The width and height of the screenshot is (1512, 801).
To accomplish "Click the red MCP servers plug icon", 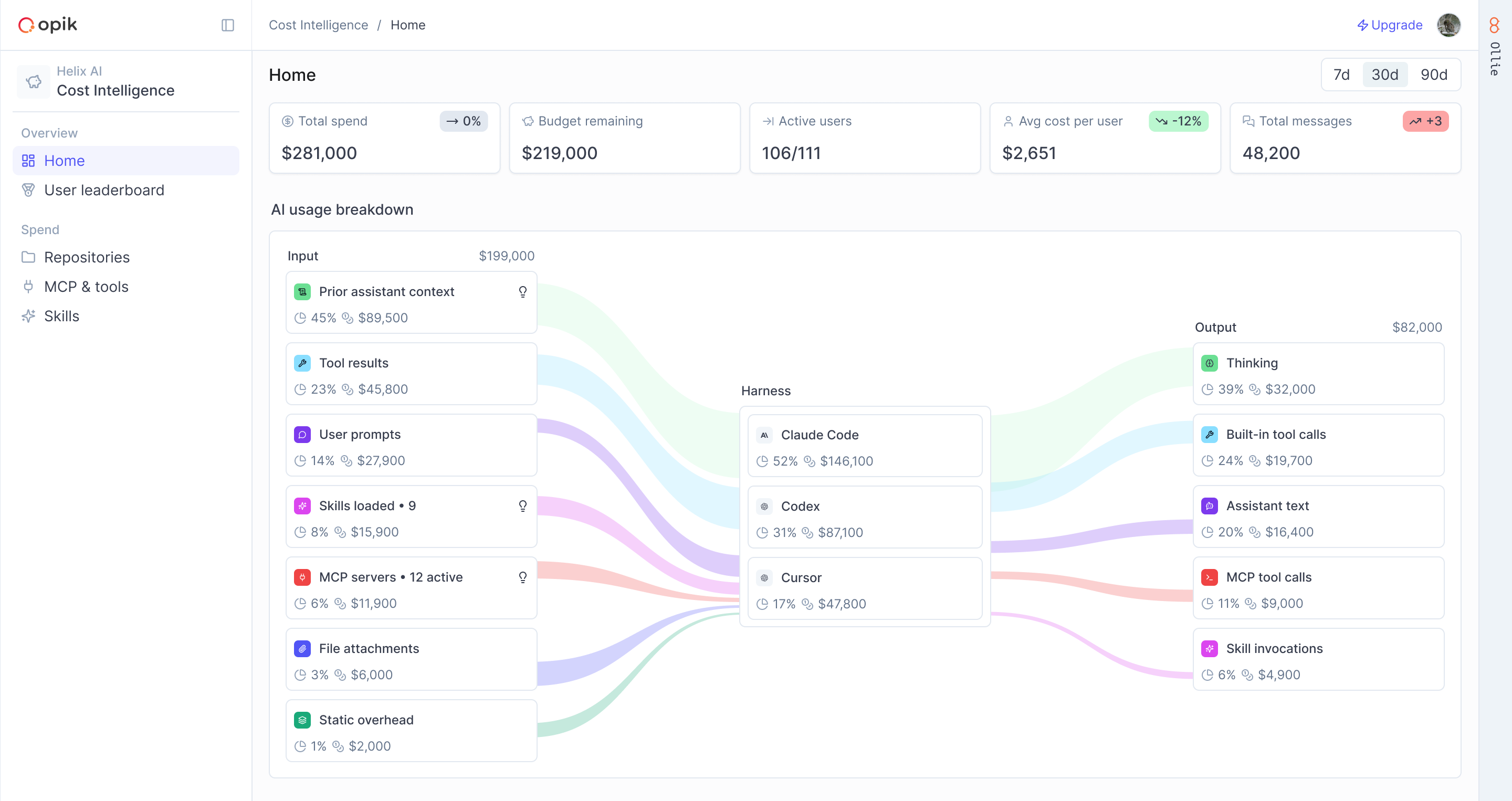I will tap(302, 577).
